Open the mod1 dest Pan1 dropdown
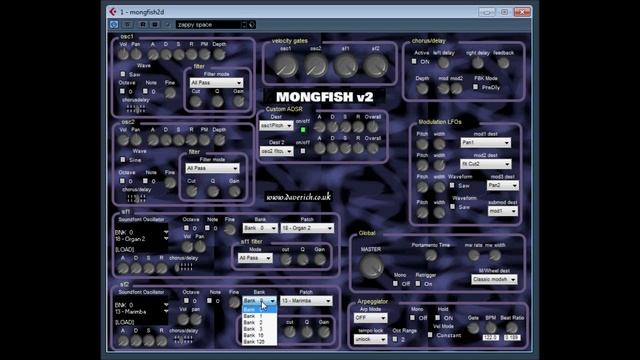Viewport: 640px width, 360px height. point(486,142)
